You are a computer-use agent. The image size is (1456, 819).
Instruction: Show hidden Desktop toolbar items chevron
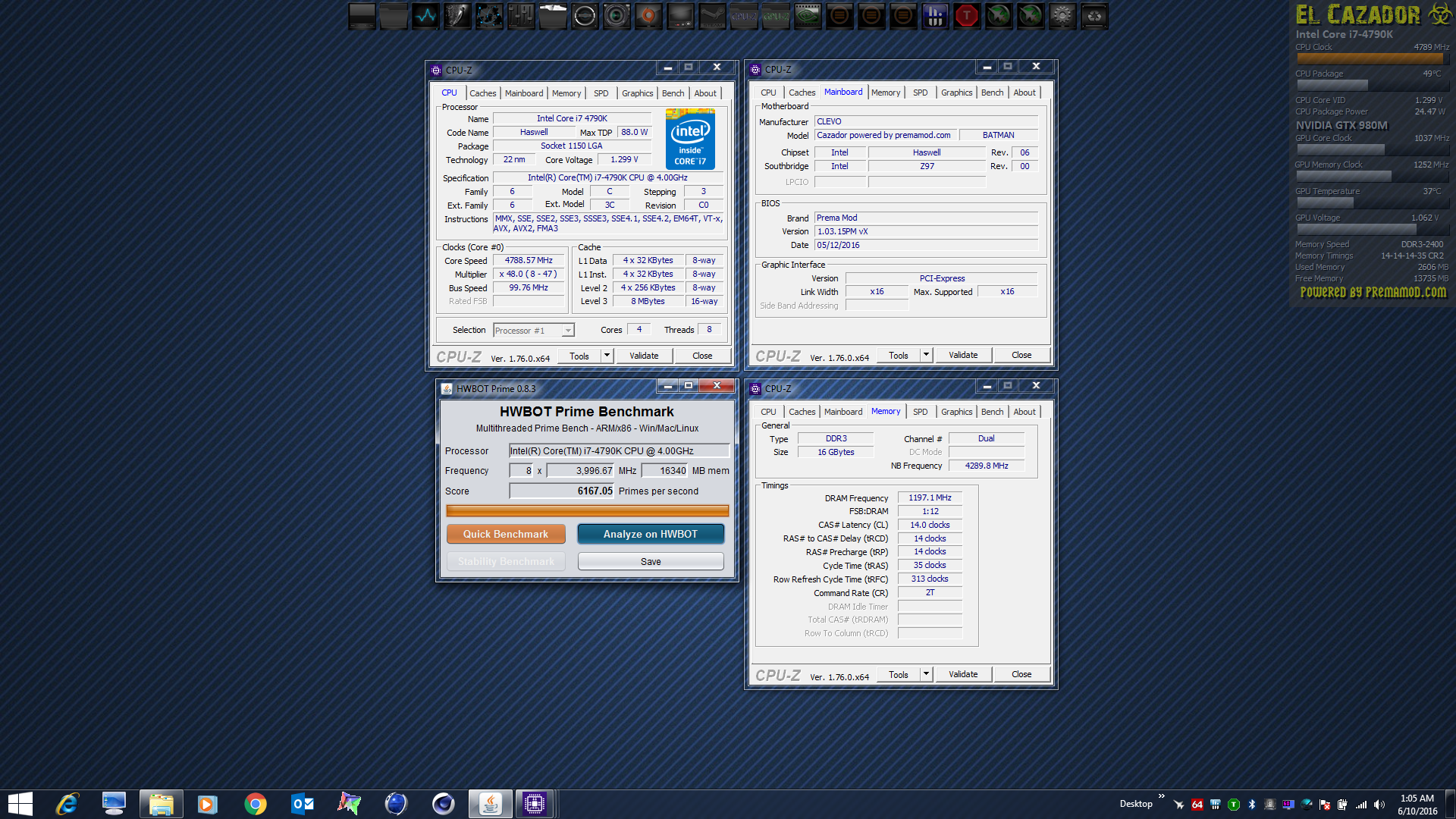pyautogui.click(x=1162, y=796)
